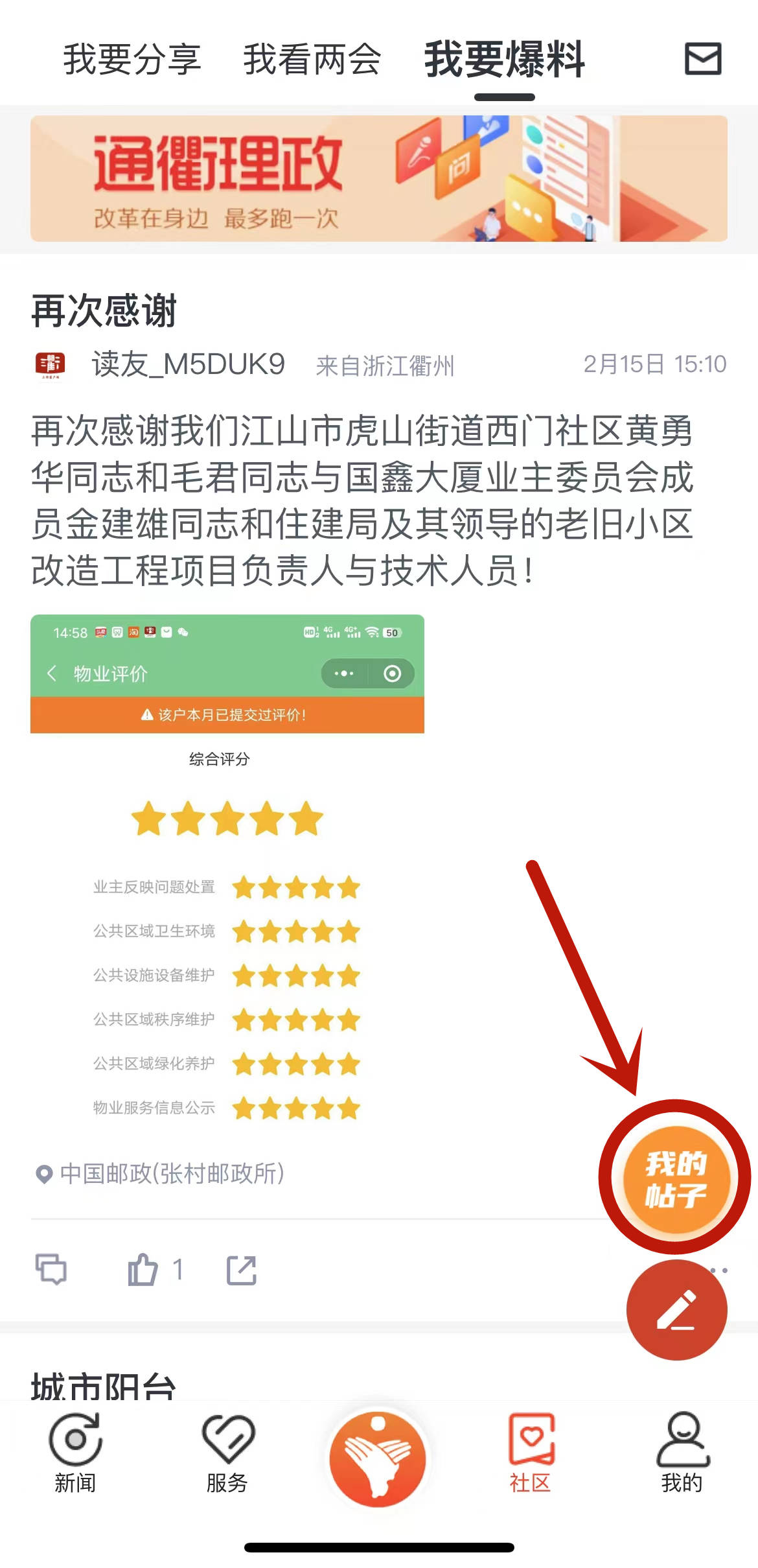Image resolution: width=758 pixels, height=1568 pixels.
Task: Open the mail envelope icon
Action: coord(703,59)
